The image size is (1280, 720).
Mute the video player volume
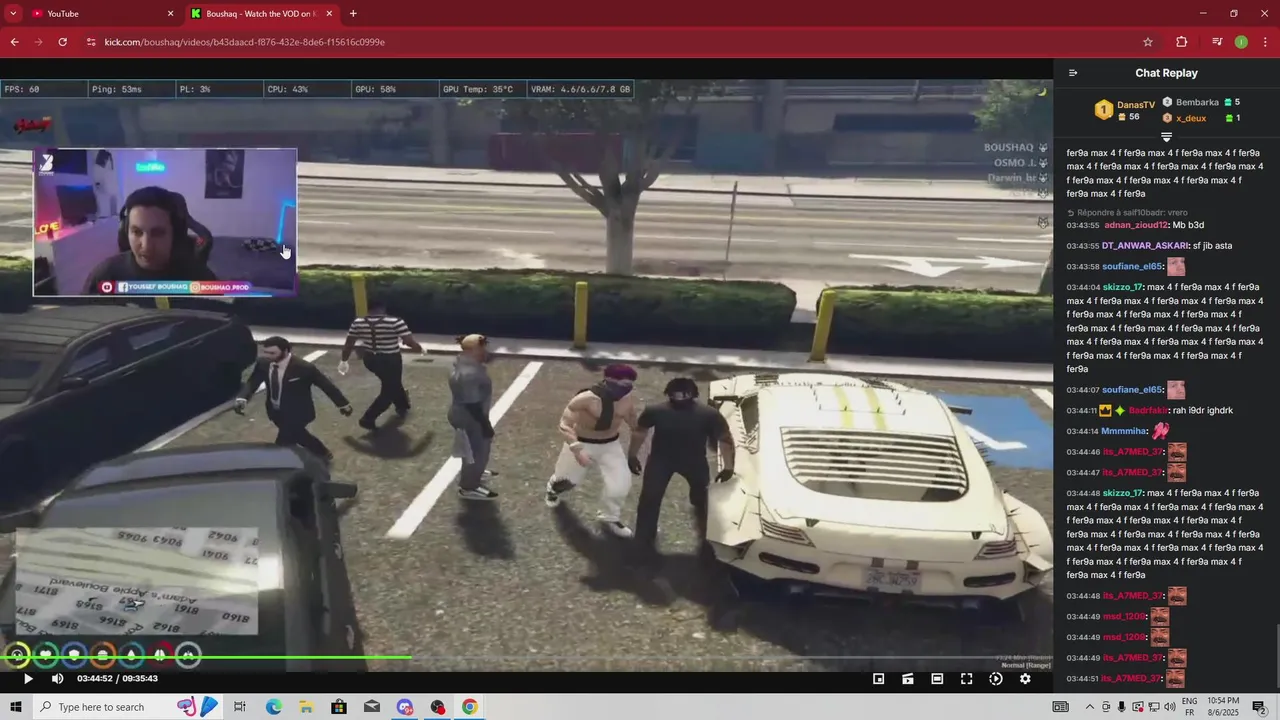click(58, 679)
